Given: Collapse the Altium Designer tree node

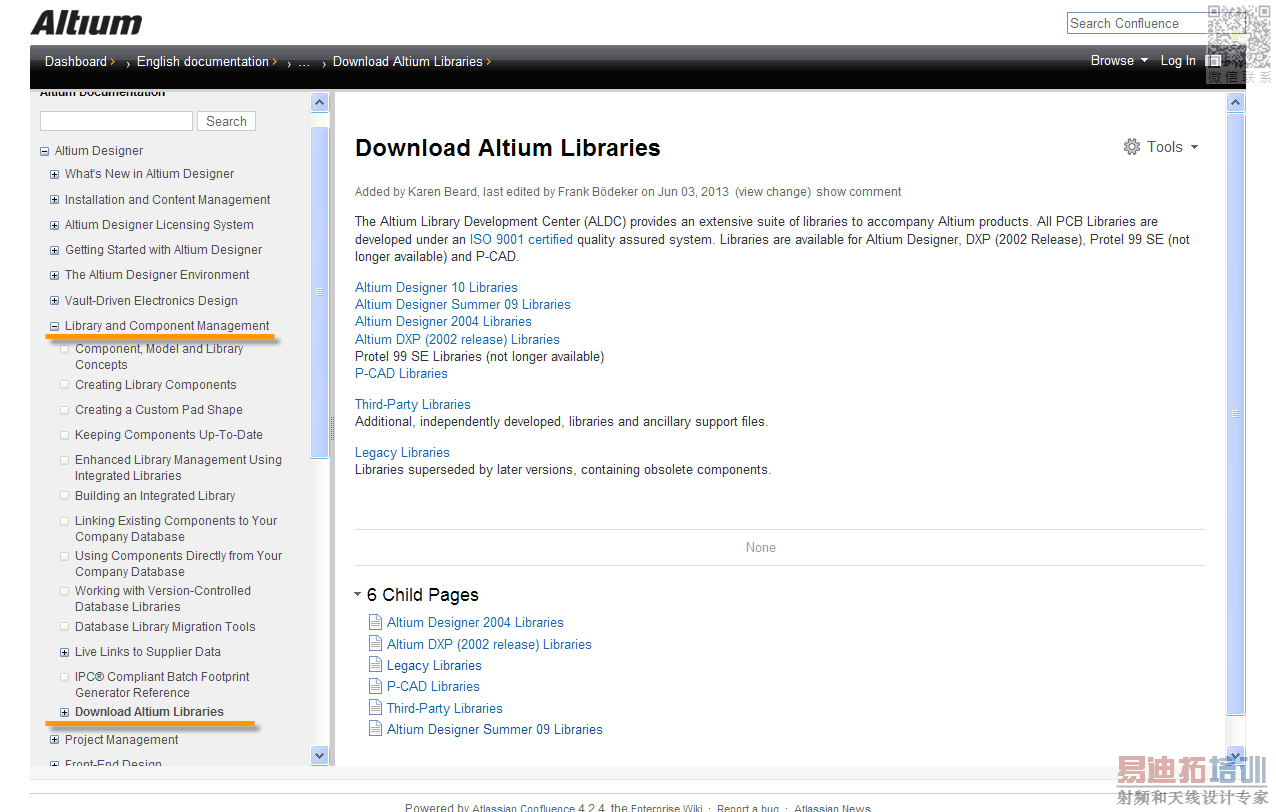Looking at the screenshot, I should pyautogui.click(x=44, y=152).
